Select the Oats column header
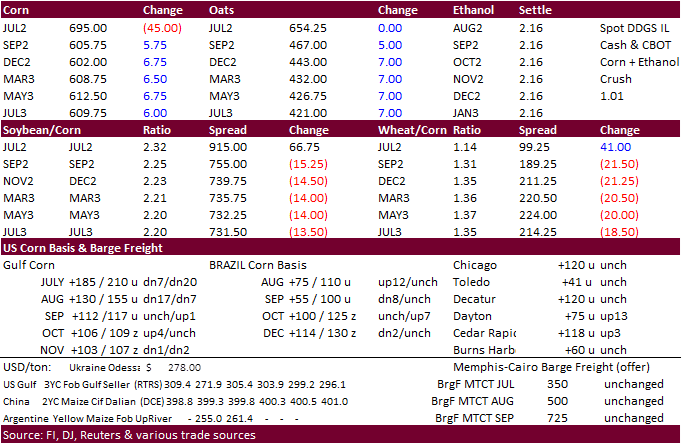Image resolution: width=682 pixels, height=444 pixels. (x=224, y=11)
